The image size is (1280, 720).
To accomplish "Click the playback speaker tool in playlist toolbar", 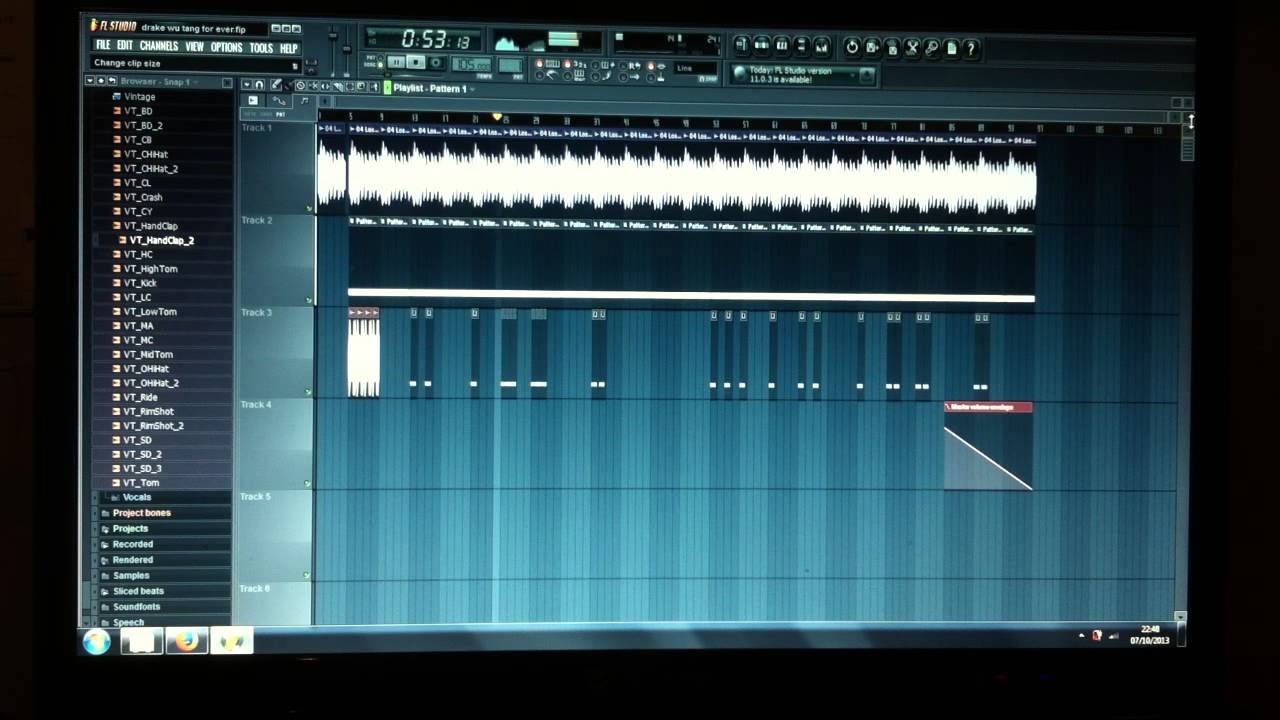I will 374,86.
